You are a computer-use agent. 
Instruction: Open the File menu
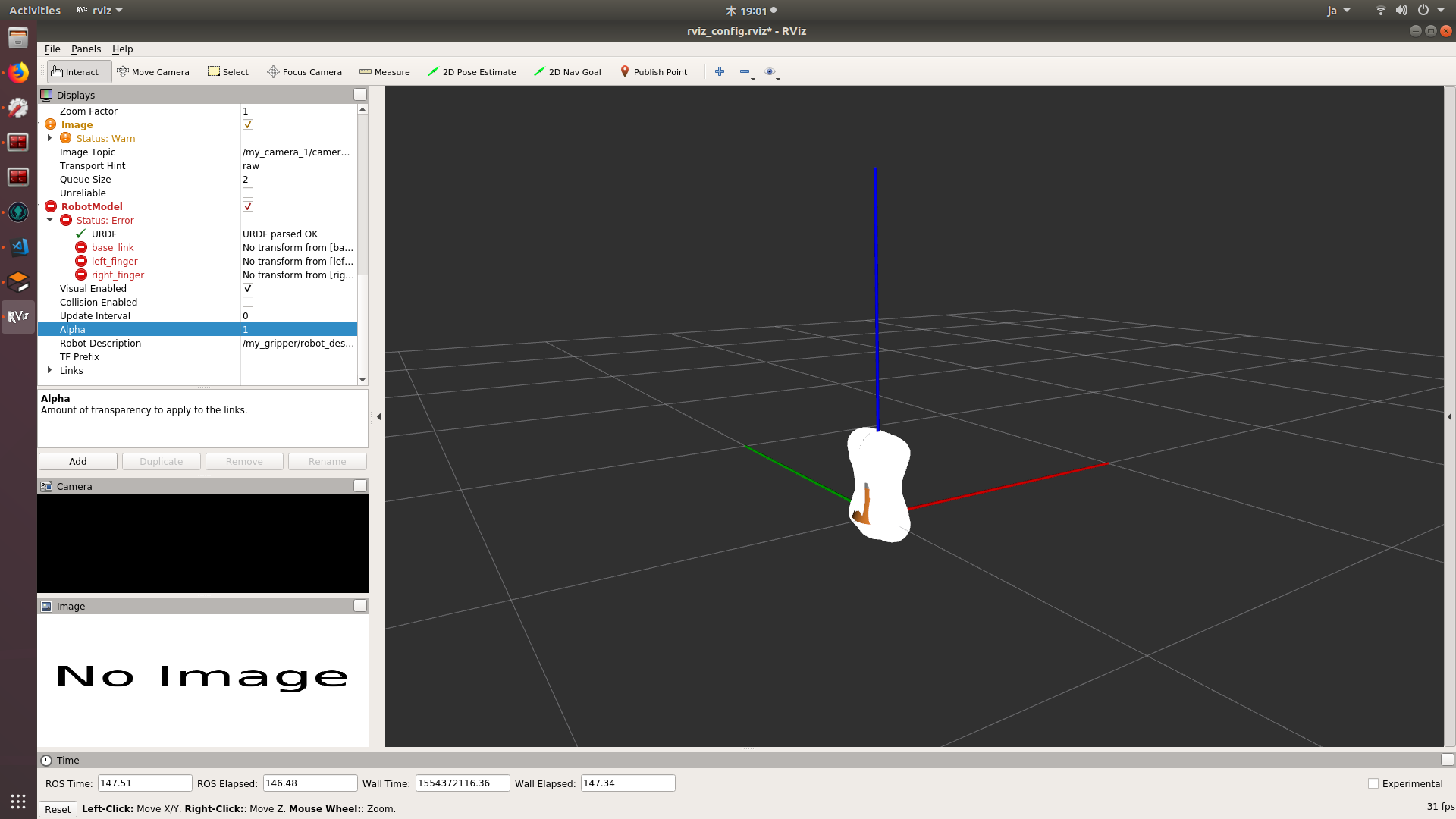point(52,49)
